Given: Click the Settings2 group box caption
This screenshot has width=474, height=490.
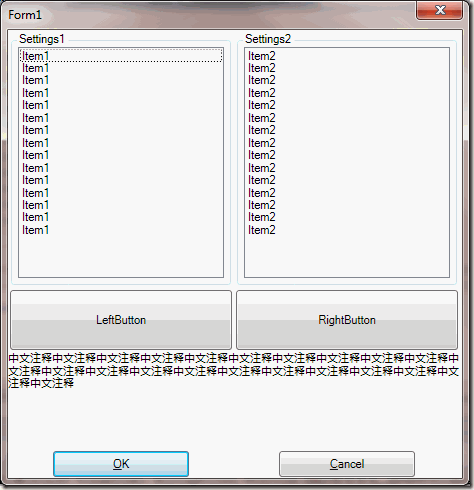Looking at the screenshot, I should [268, 39].
